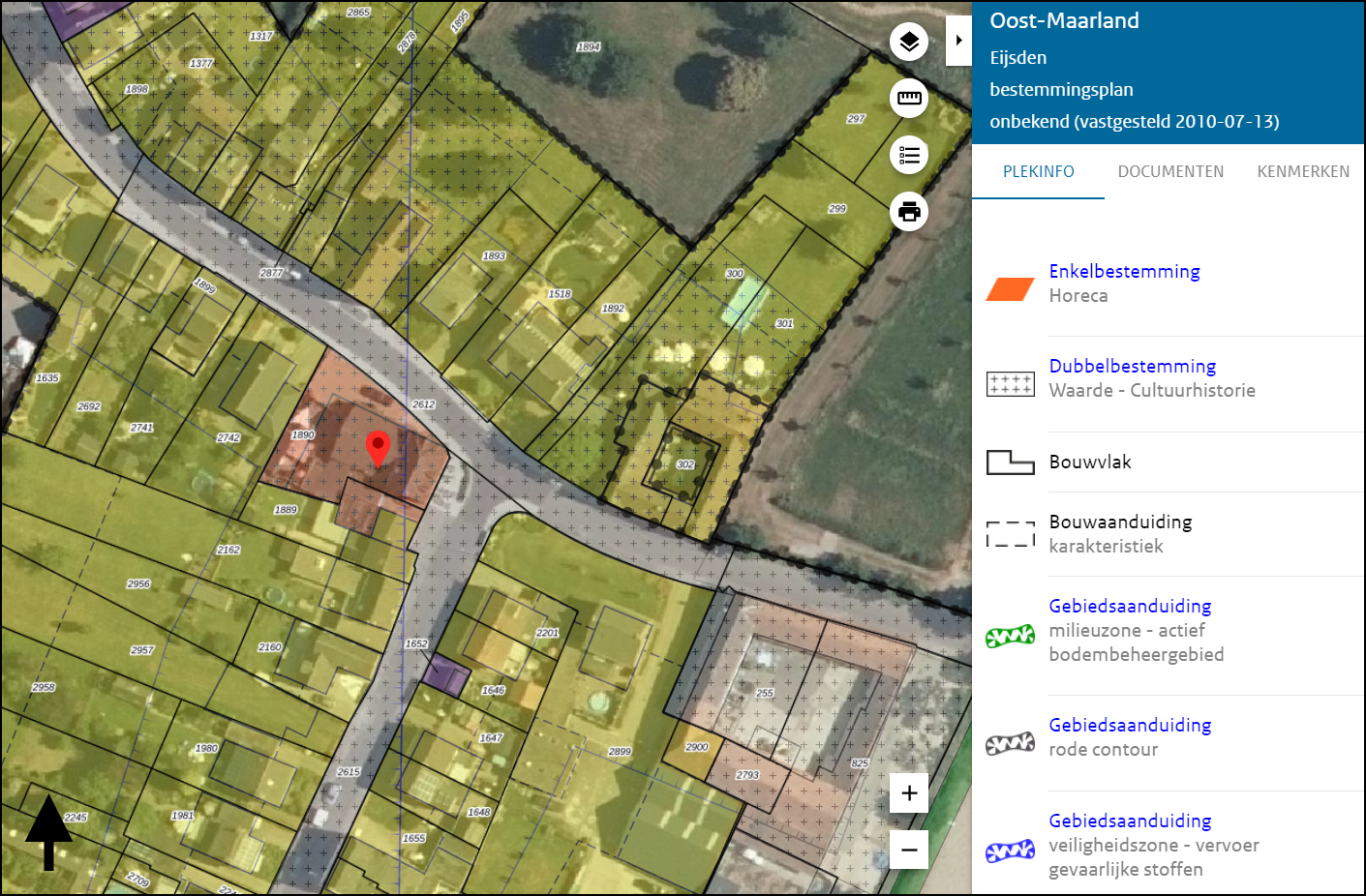Open Gebiedsaanduiding link for veiligheidszone
1366x896 pixels.
(1130, 821)
